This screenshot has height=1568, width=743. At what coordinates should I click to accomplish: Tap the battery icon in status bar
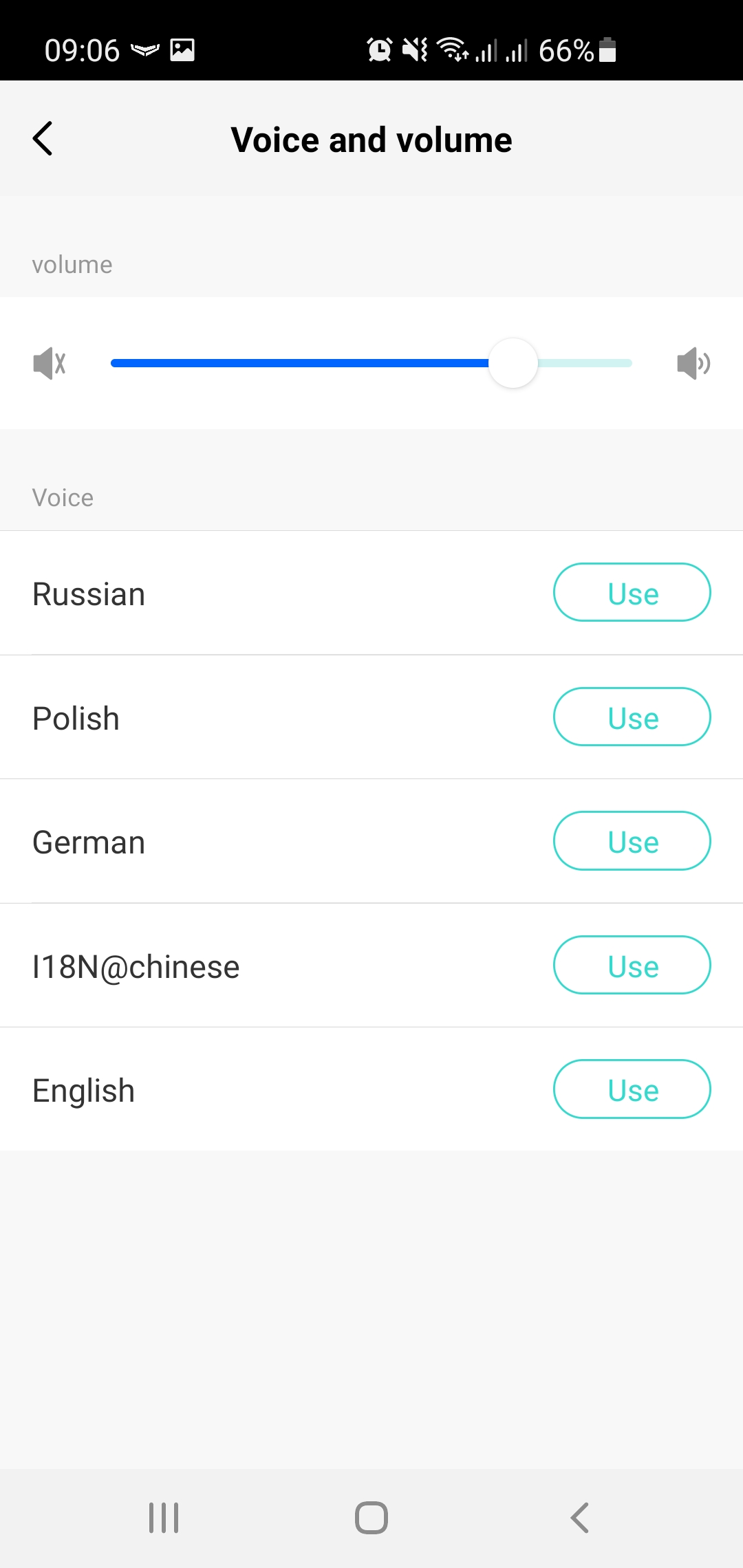[607, 50]
